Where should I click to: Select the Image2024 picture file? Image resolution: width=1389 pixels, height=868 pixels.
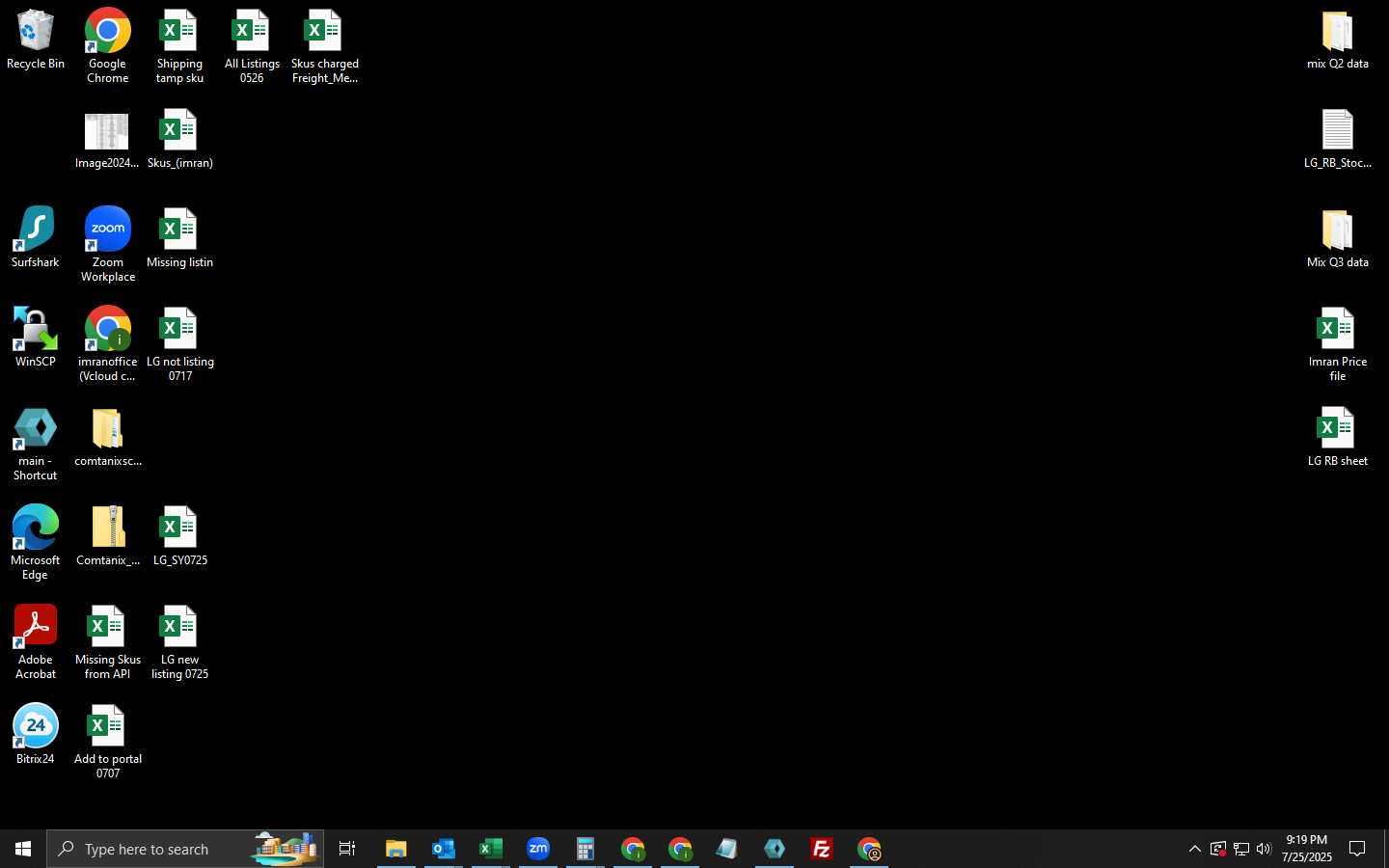[107, 141]
